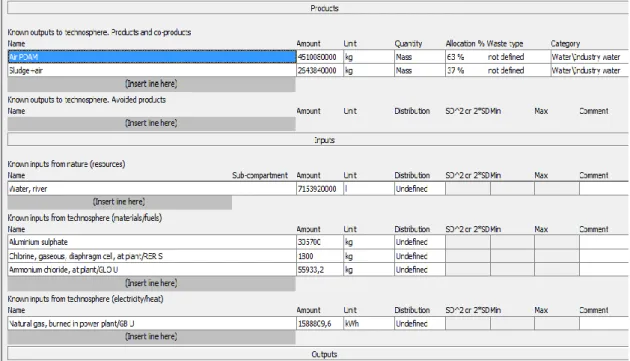The height and width of the screenshot is (361, 630).
Task: Select Natural gas, burned in power plant row
Action: tap(152, 324)
